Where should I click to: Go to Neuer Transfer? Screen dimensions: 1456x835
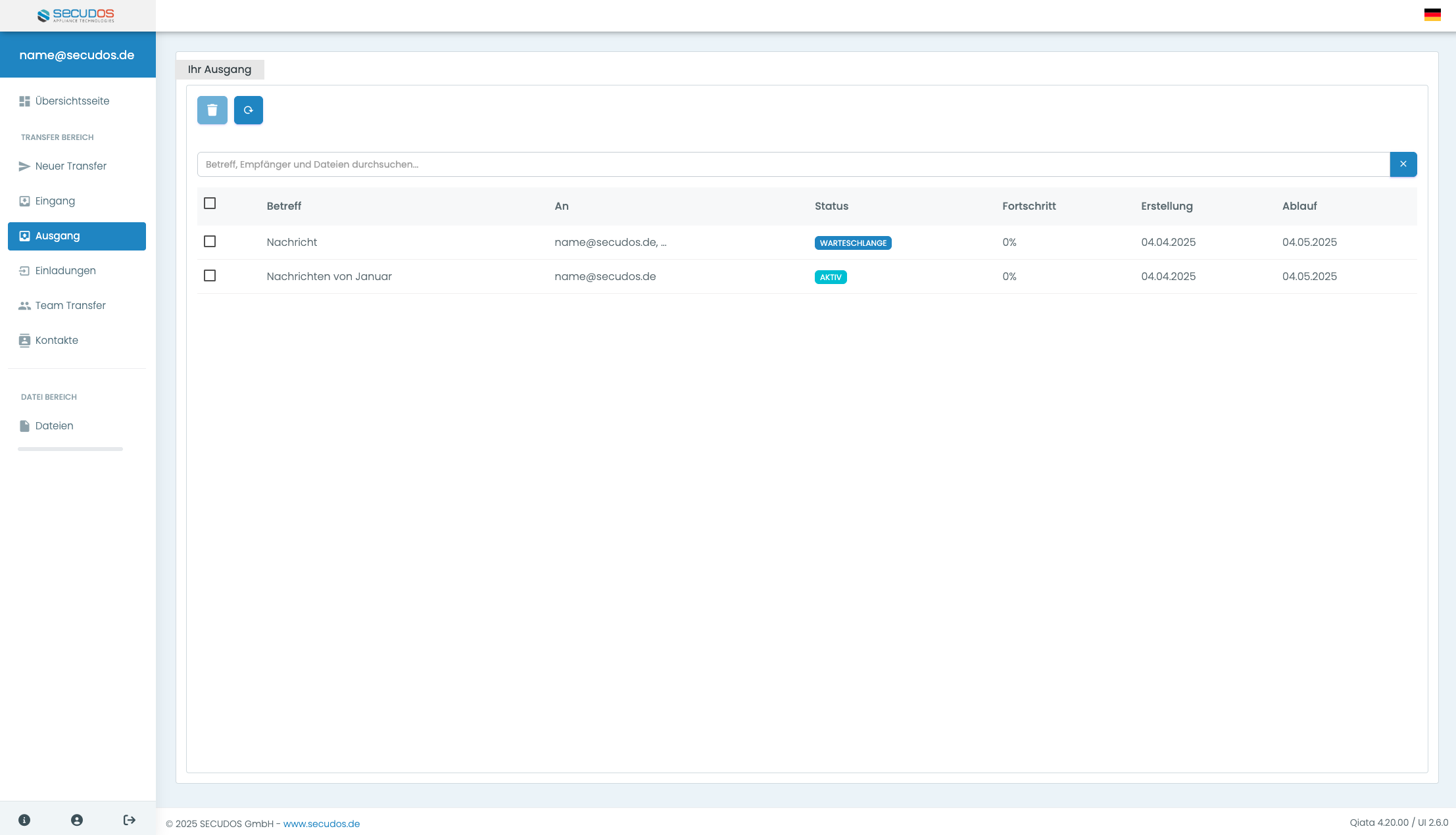pos(70,166)
